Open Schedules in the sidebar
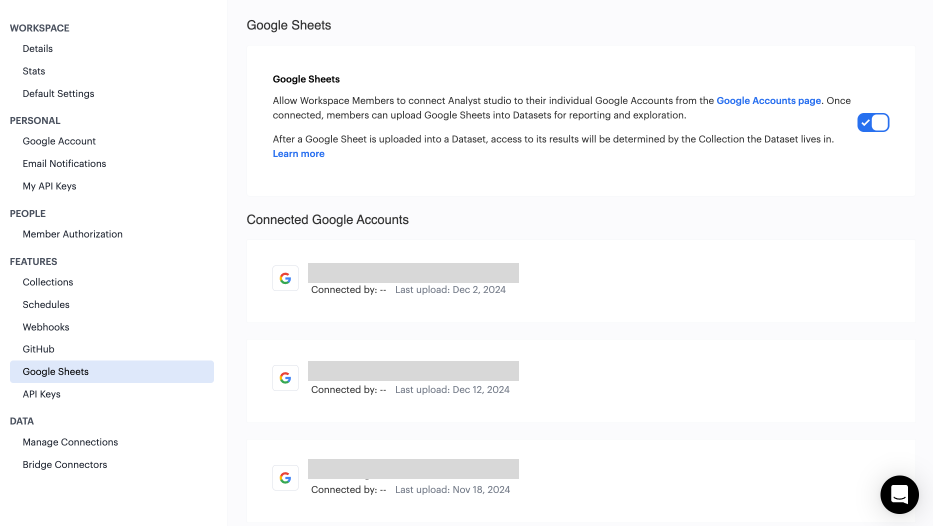Image resolution: width=933 pixels, height=526 pixels. (46, 305)
